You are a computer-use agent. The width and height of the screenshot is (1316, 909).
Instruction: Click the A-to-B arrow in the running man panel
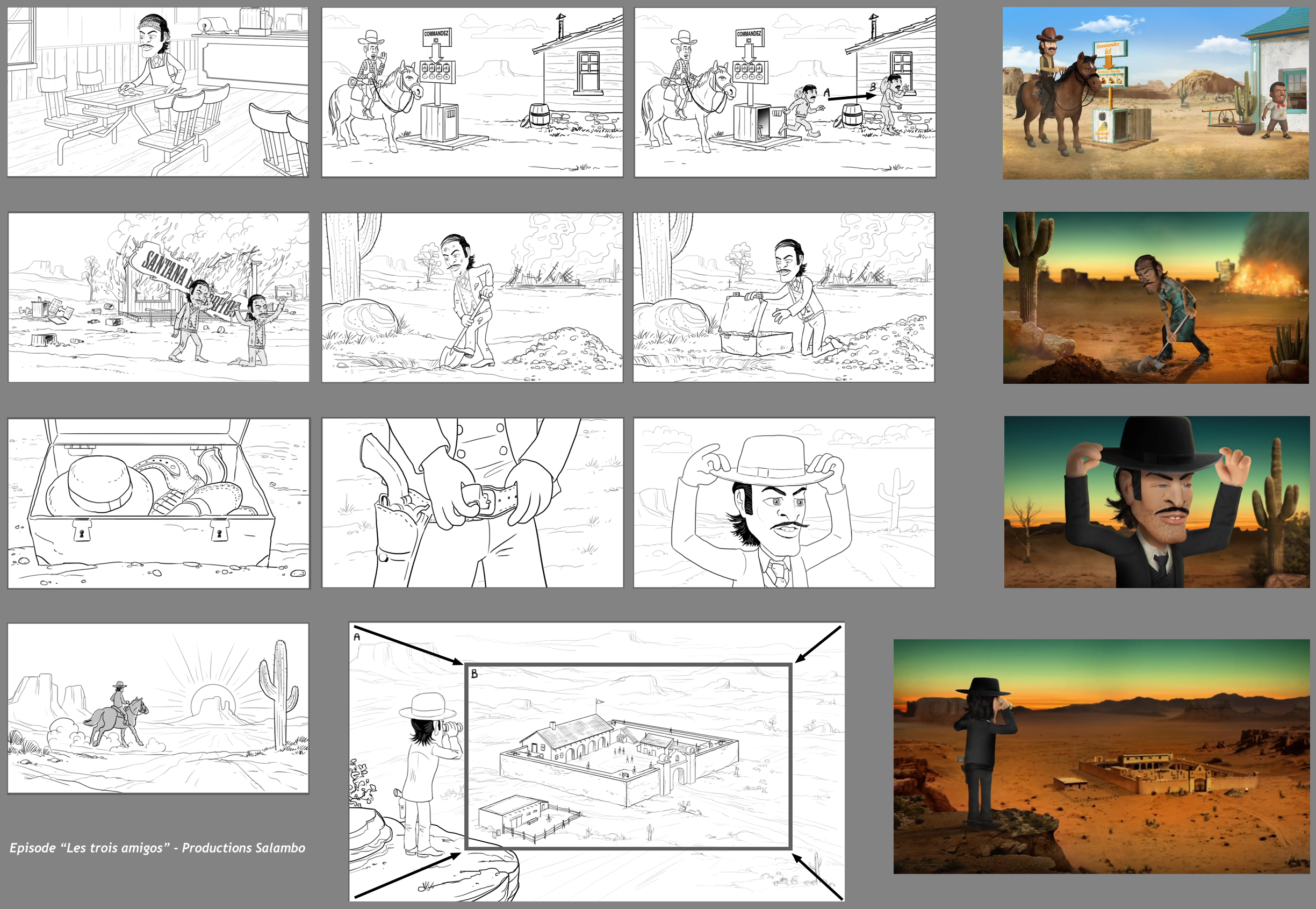(850, 97)
